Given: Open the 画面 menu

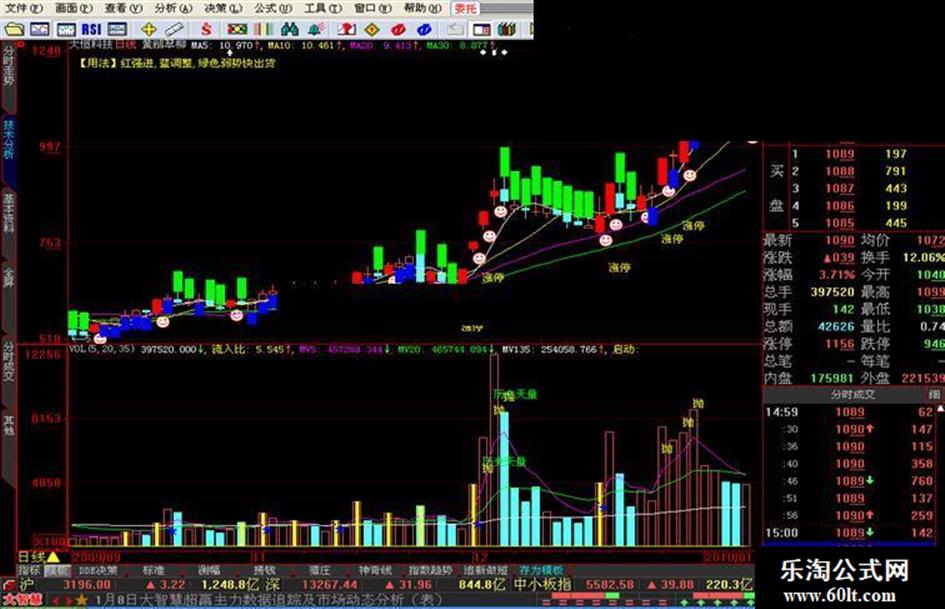Looking at the screenshot, I should [74, 8].
